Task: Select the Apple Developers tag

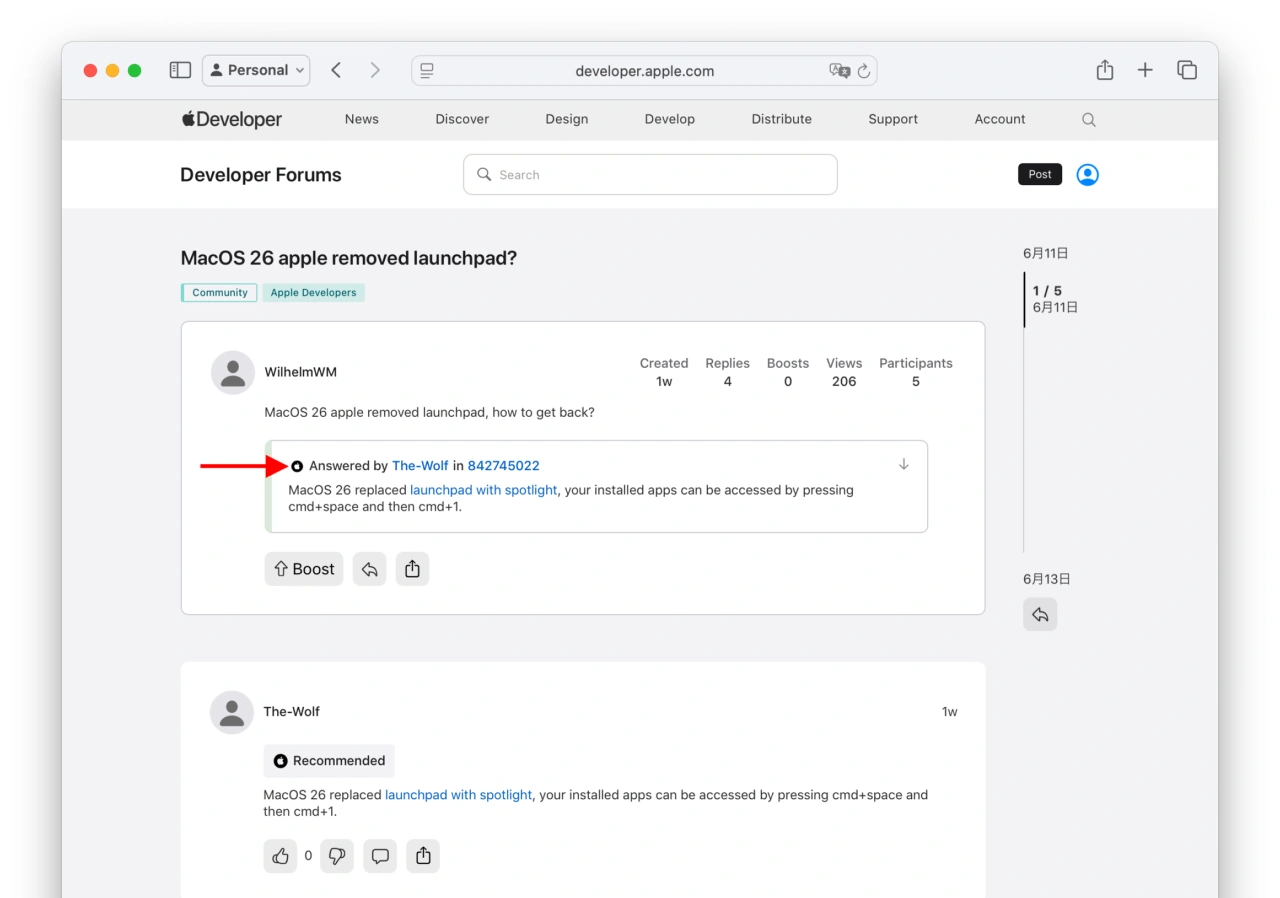Action: pos(313,293)
